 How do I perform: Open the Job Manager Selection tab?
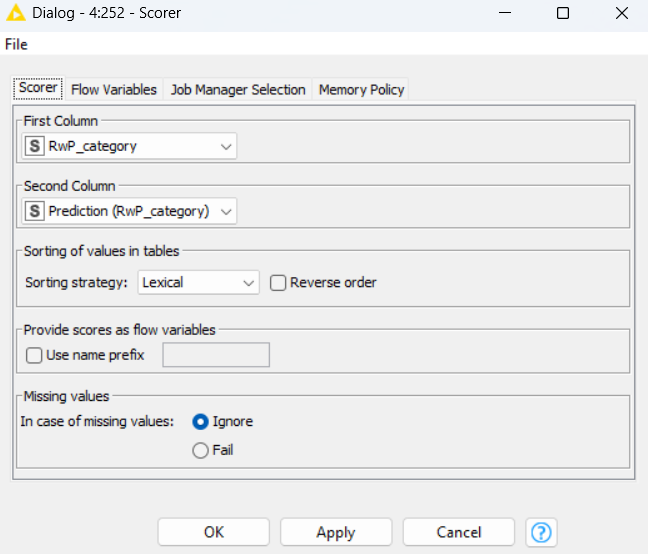(238, 89)
